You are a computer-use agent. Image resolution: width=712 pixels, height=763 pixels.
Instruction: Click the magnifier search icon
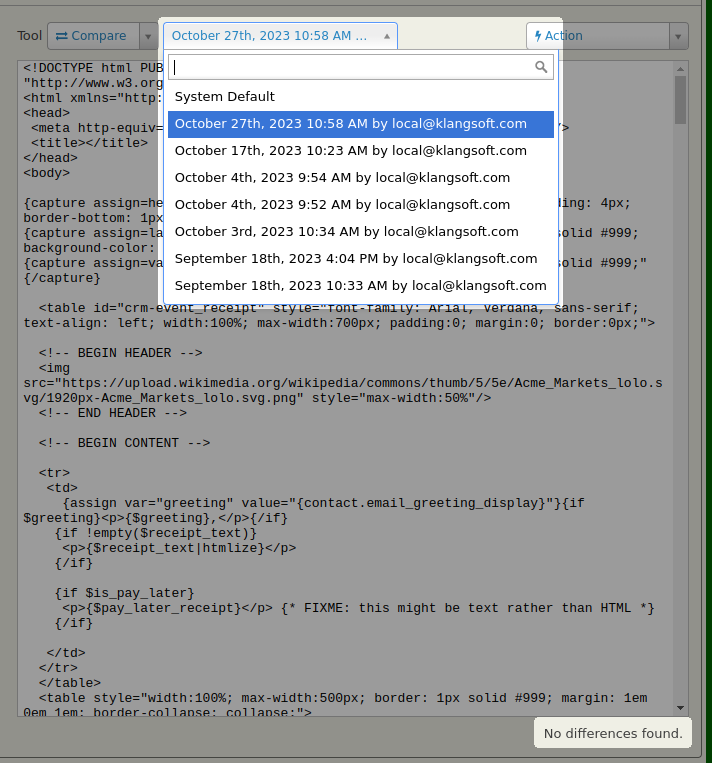[x=541, y=67]
